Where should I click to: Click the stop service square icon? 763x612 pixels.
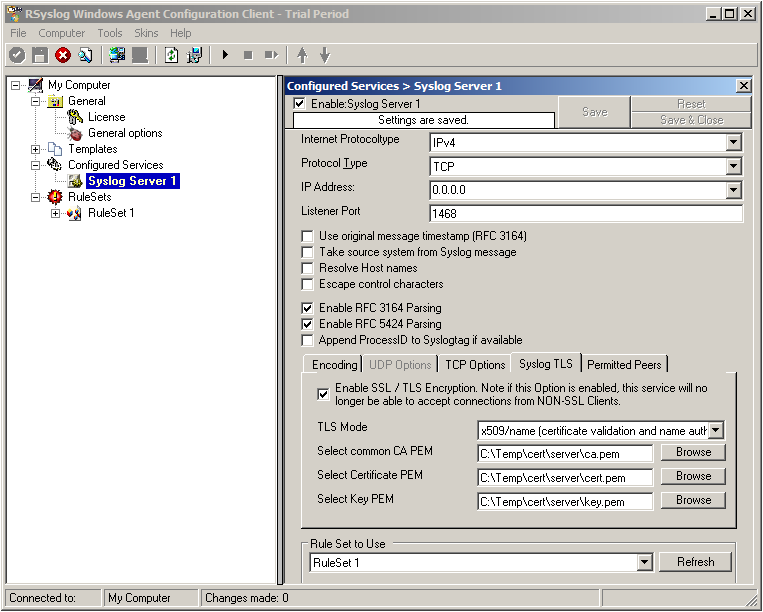tap(248, 55)
